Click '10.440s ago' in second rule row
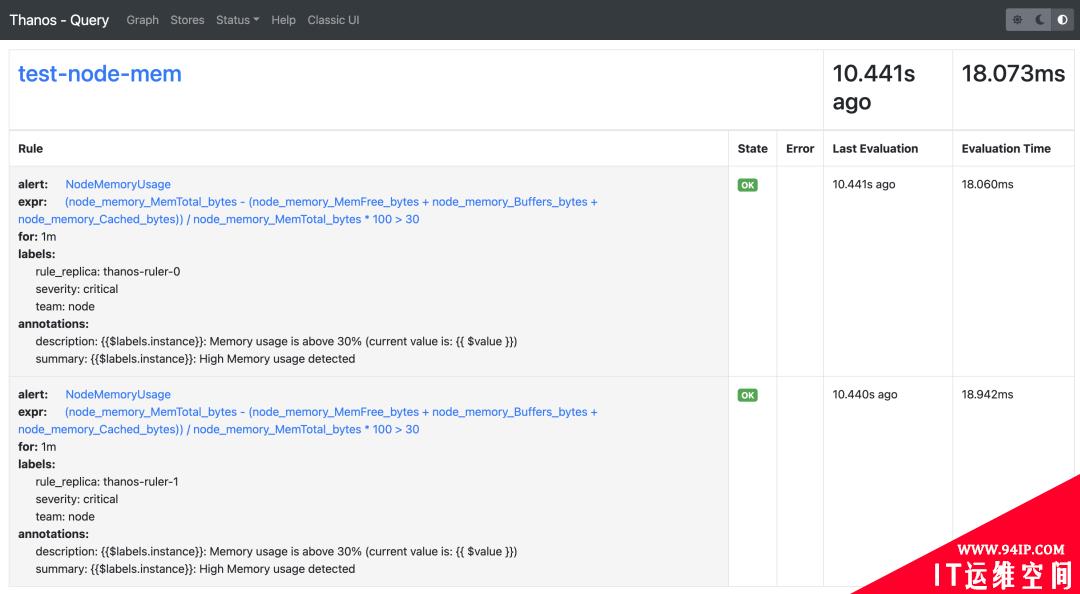Image resolution: width=1080 pixels, height=594 pixels. (x=864, y=394)
